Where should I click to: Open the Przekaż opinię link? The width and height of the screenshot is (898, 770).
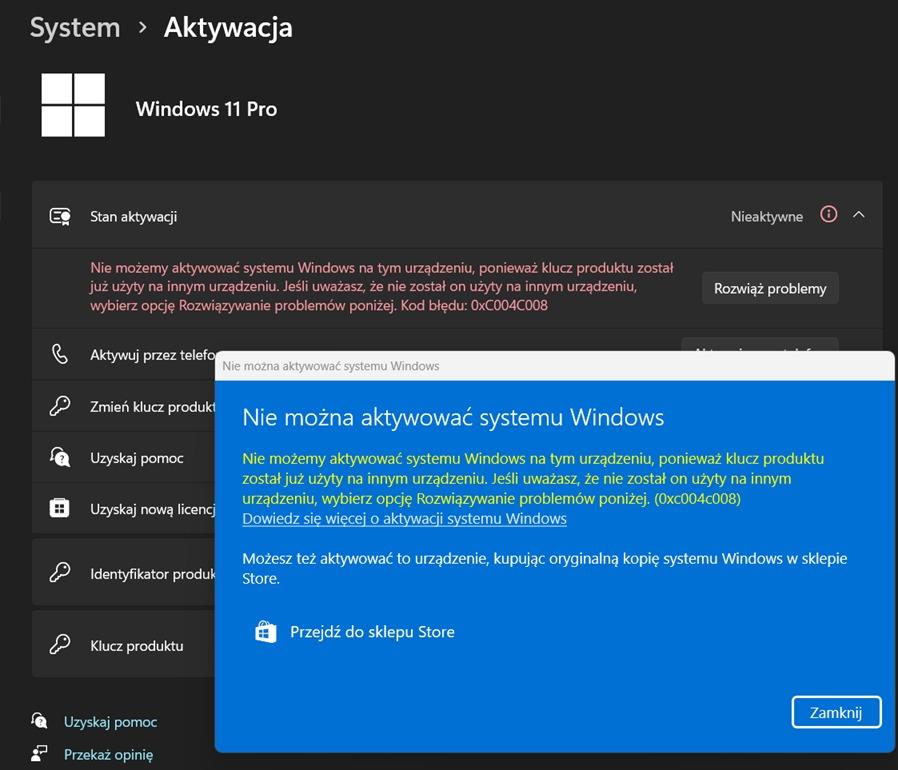click(108, 755)
